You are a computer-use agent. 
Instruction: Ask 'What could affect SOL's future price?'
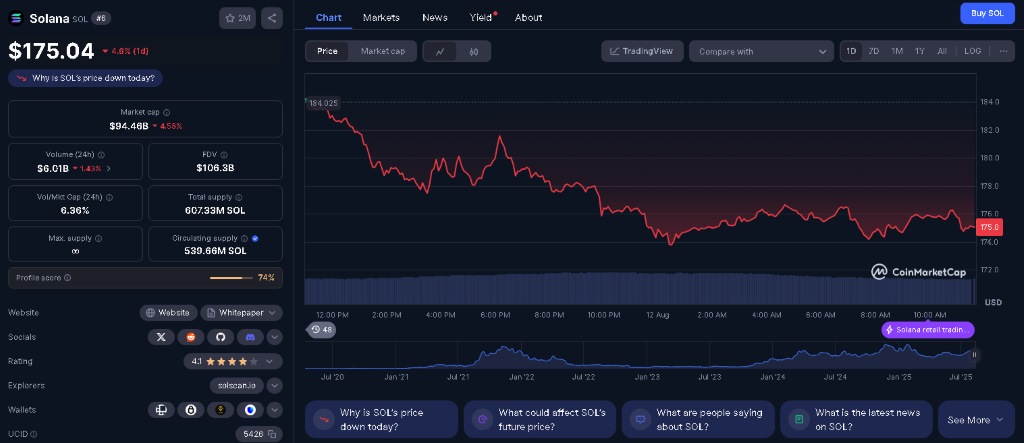(539, 419)
